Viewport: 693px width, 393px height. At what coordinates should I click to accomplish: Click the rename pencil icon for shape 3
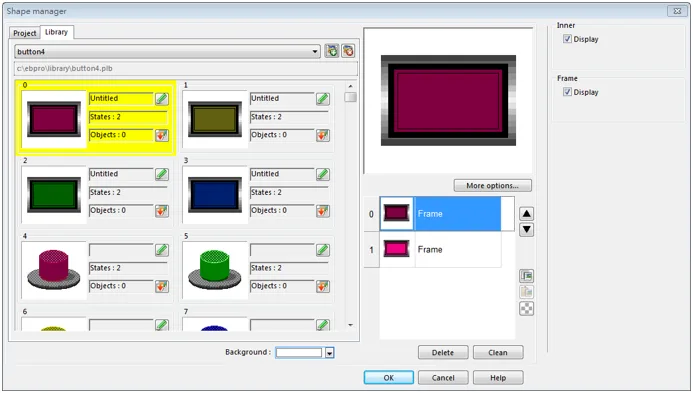coord(323,174)
